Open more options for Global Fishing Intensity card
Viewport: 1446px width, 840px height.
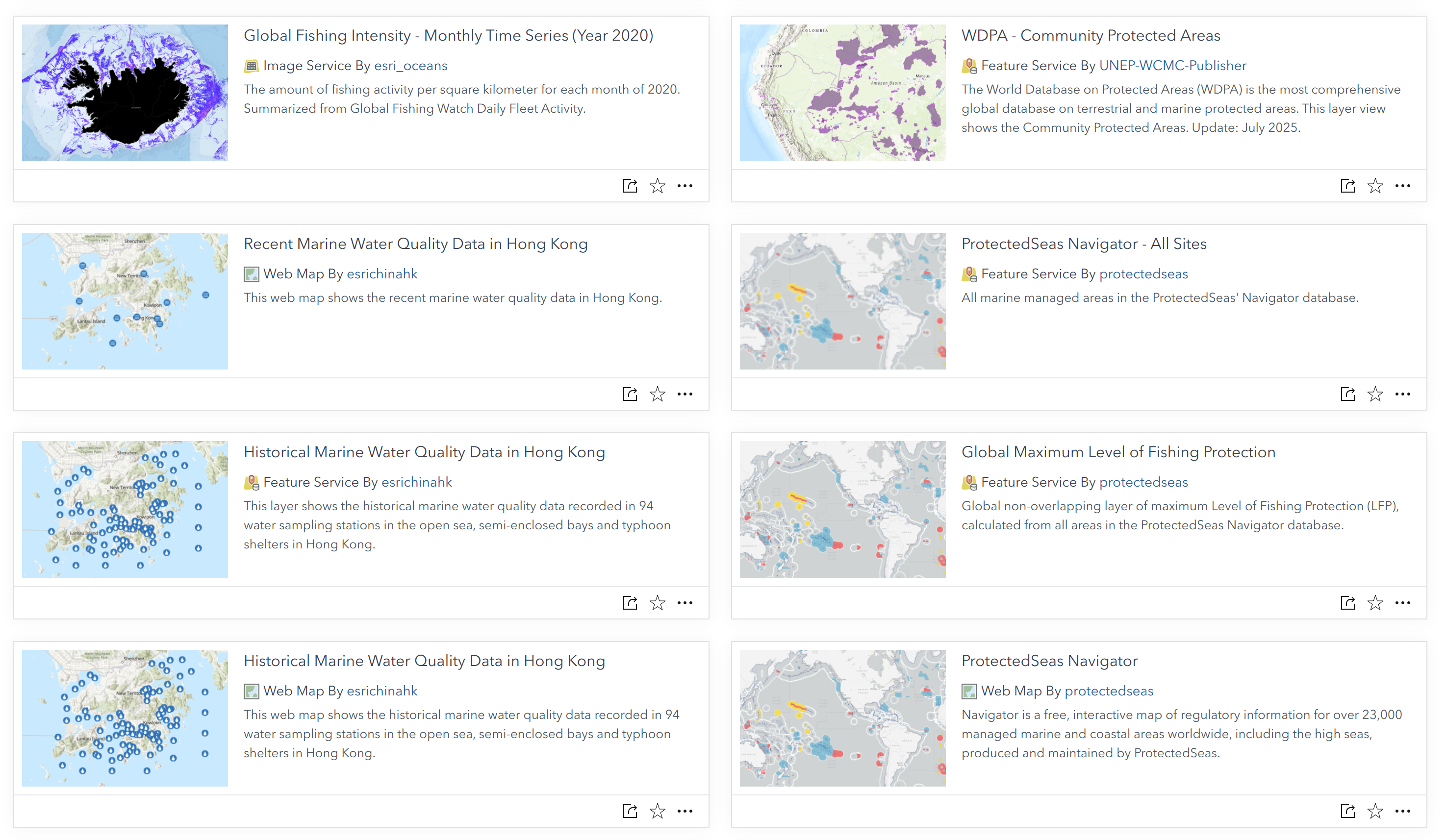(x=685, y=186)
